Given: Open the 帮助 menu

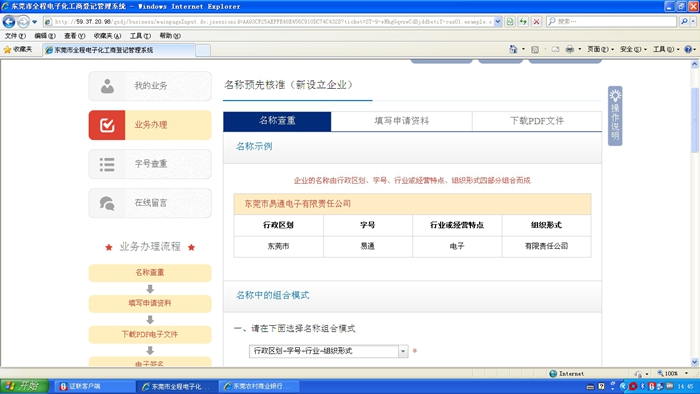Looking at the screenshot, I should click(170, 36).
